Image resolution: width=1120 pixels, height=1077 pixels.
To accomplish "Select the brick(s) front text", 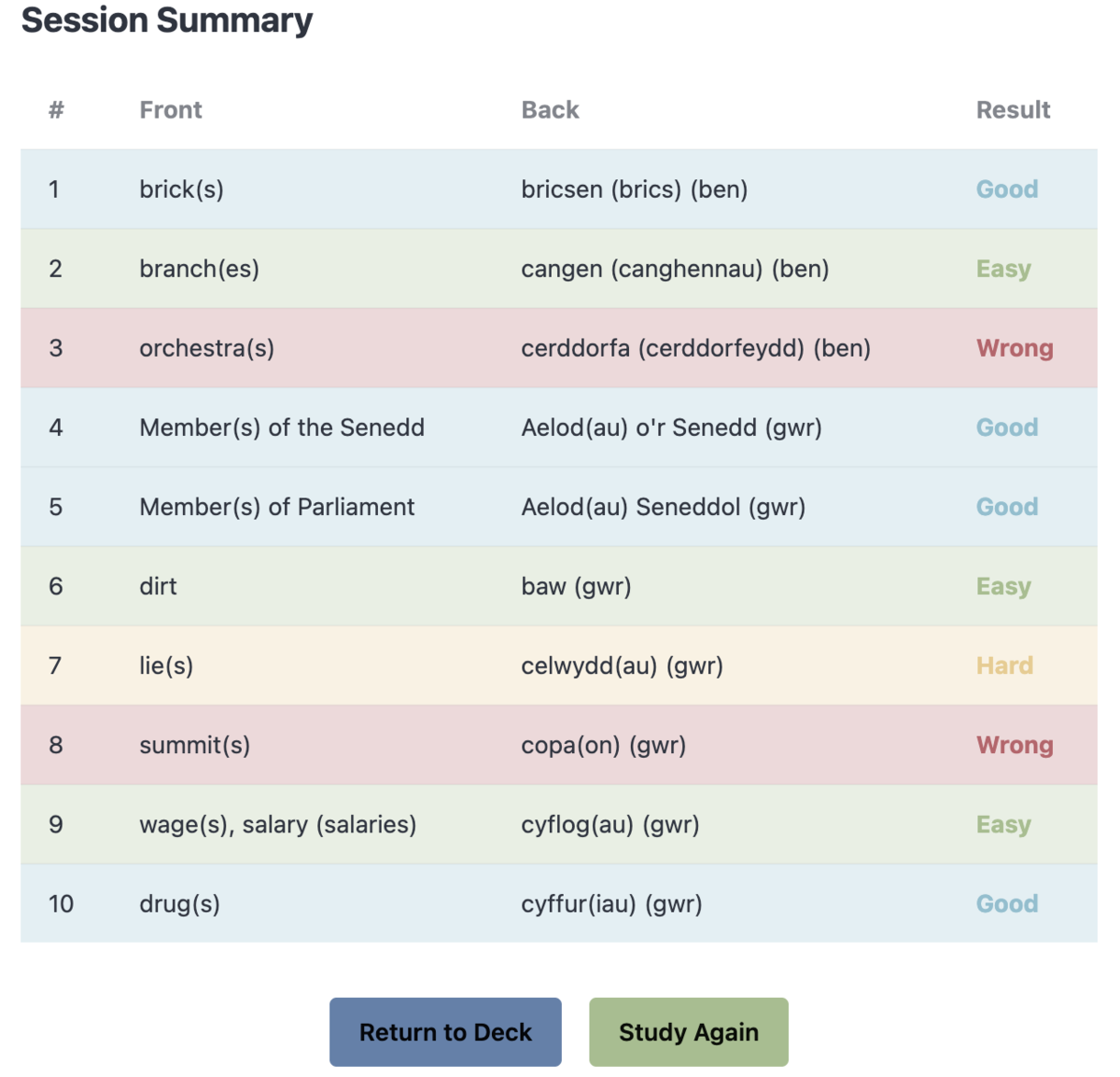I will point(181,189).
